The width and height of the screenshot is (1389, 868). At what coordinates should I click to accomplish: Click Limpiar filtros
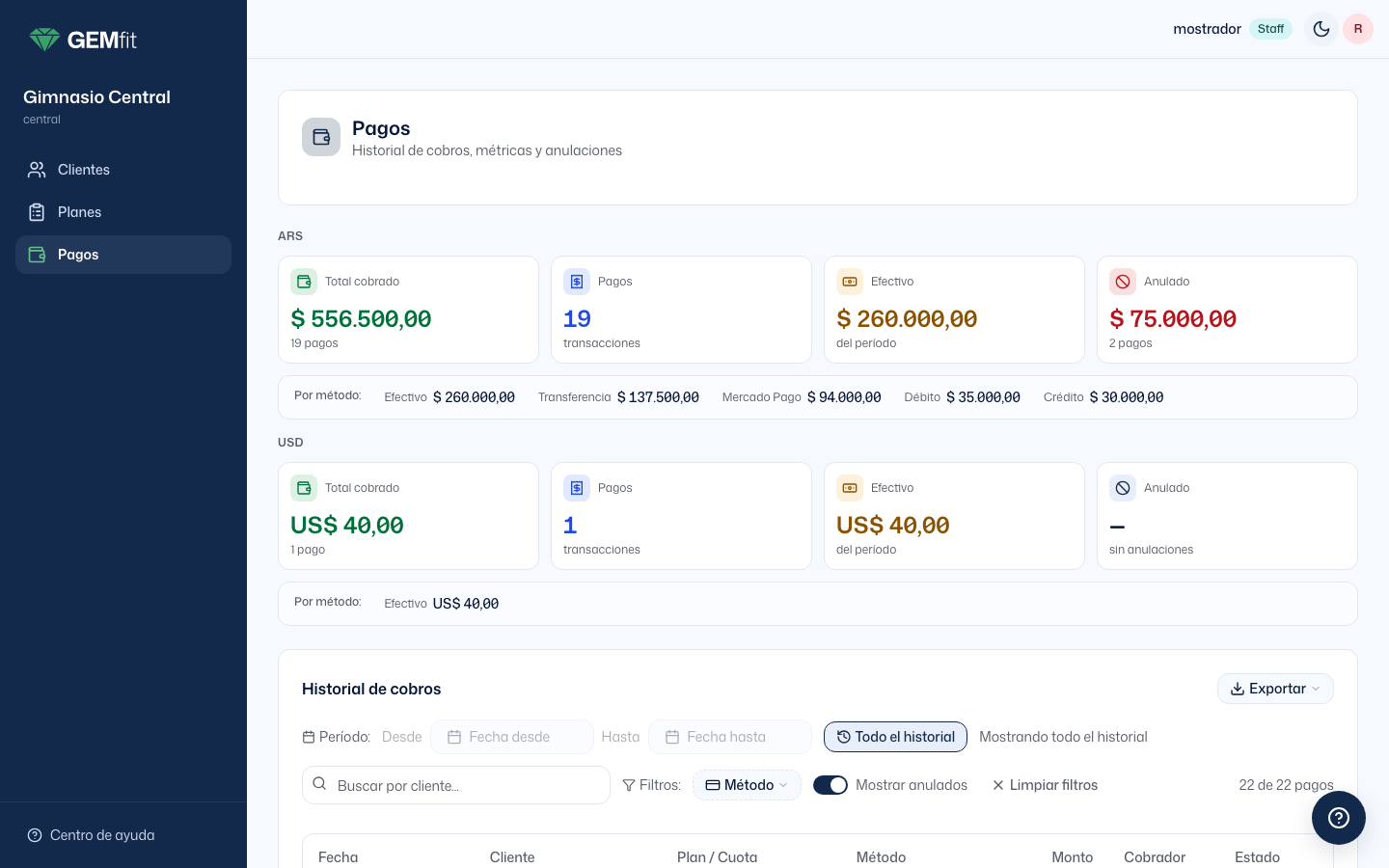pos(1045,785)
